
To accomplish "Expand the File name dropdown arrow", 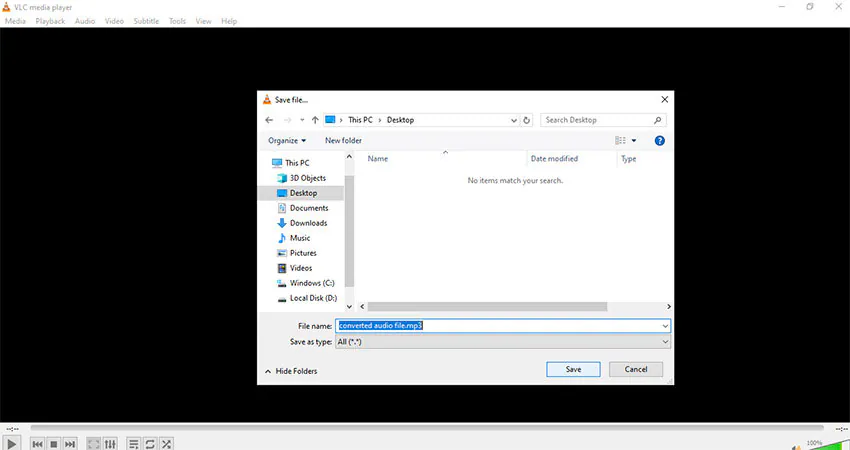I will coord(665,326).
